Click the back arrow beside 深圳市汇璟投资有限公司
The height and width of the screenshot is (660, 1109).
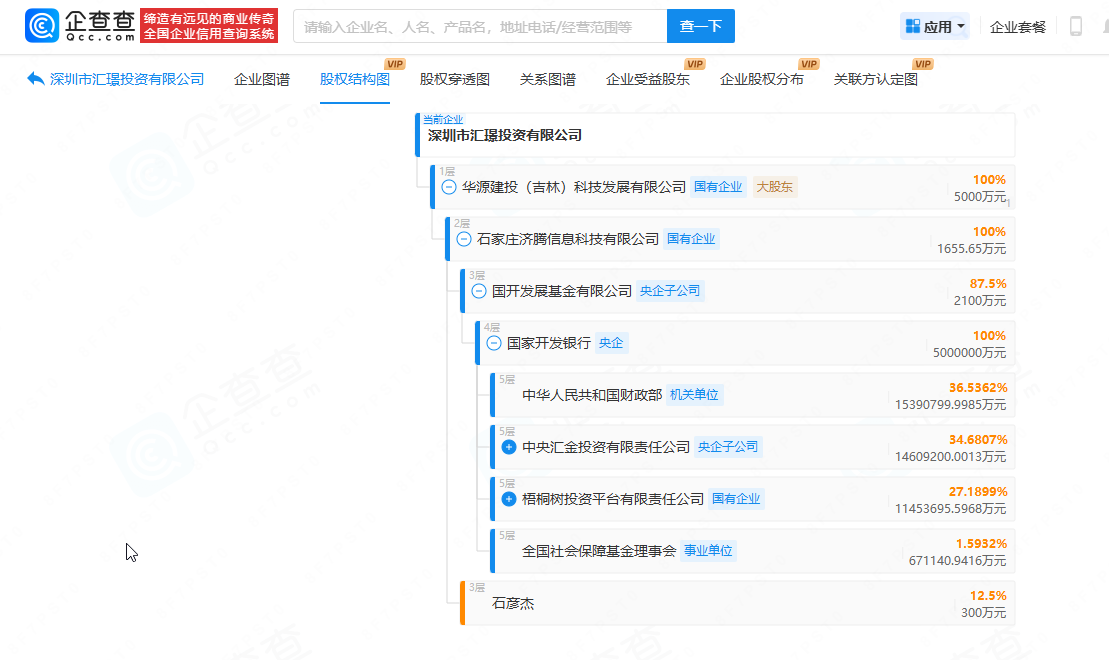tap(35, 79)
